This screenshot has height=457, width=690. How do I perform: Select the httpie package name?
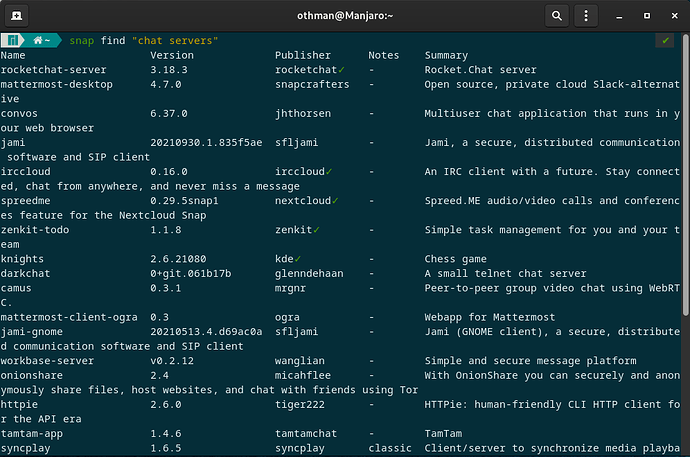(19, 405)
